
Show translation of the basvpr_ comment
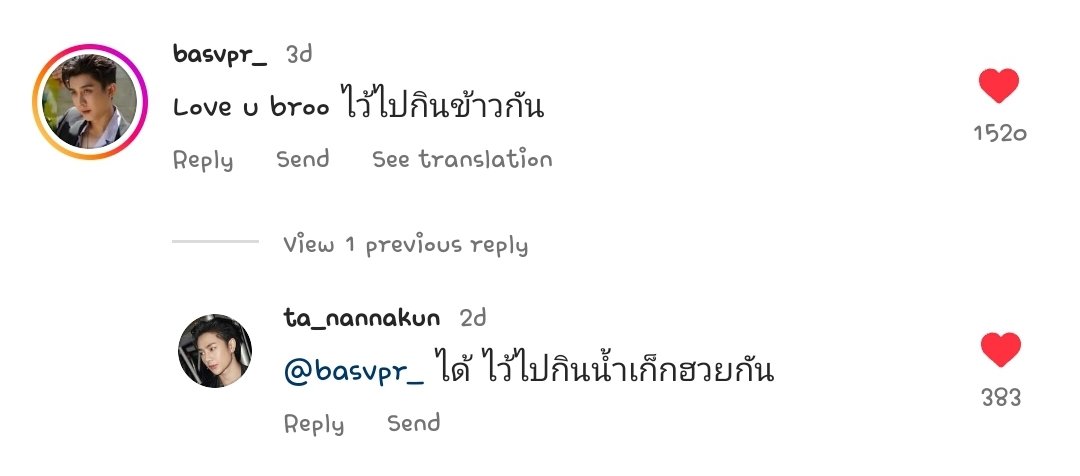point(462,159)
